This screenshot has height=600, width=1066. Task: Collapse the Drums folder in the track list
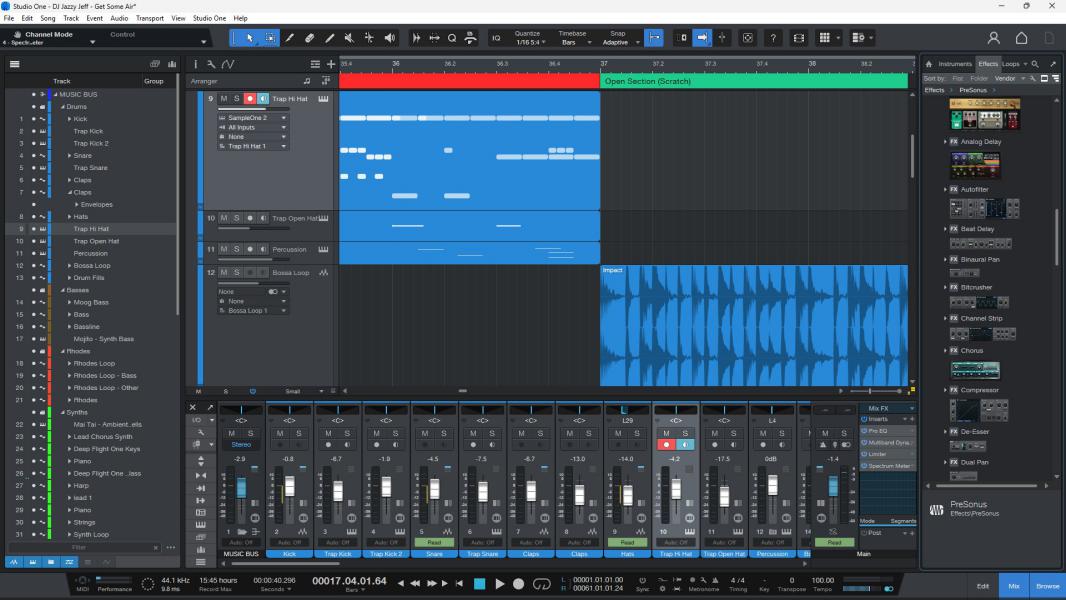62,107
